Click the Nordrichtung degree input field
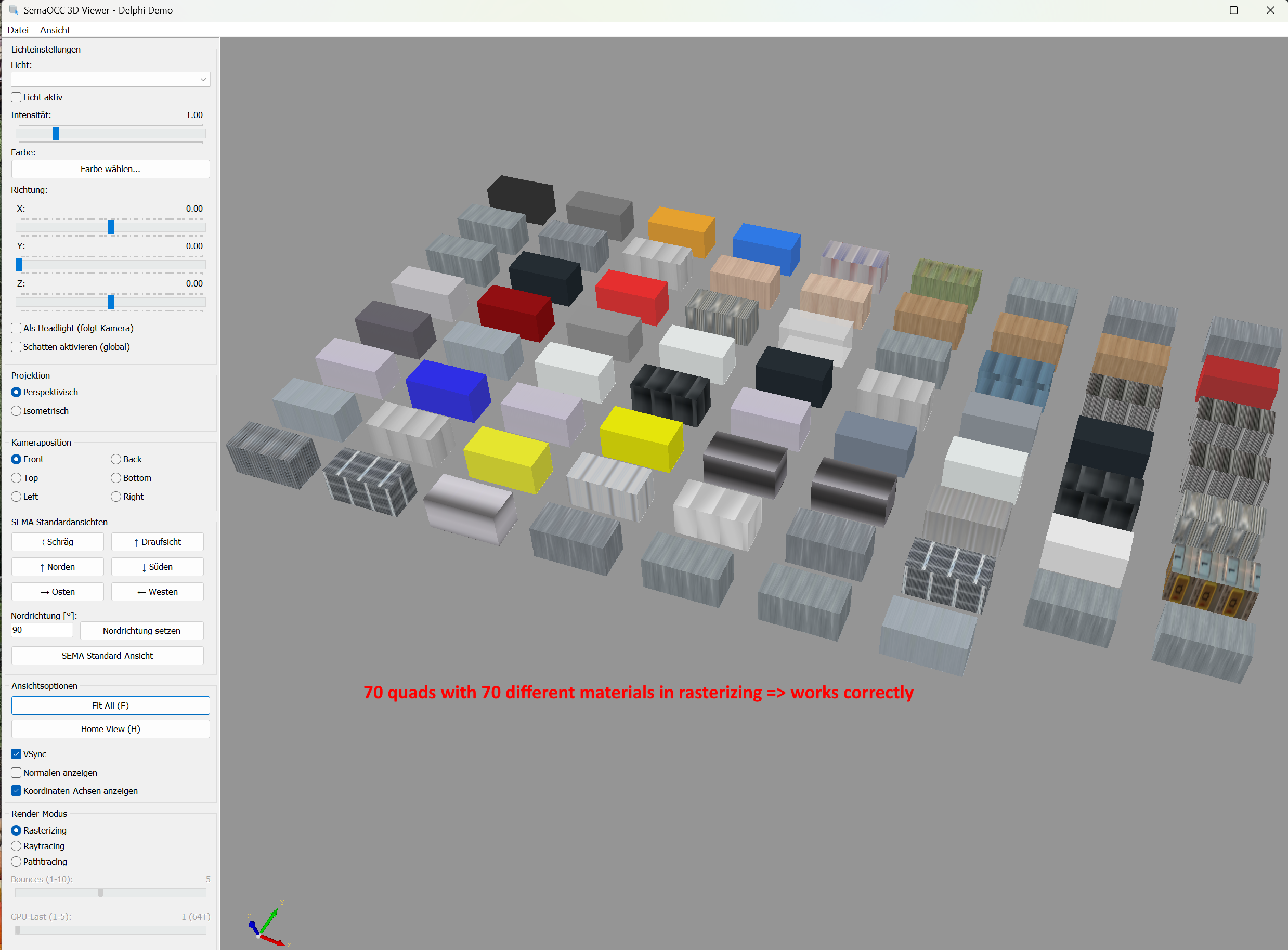The width and height of the screenshot is (1288, 950). tap(42, 630)
